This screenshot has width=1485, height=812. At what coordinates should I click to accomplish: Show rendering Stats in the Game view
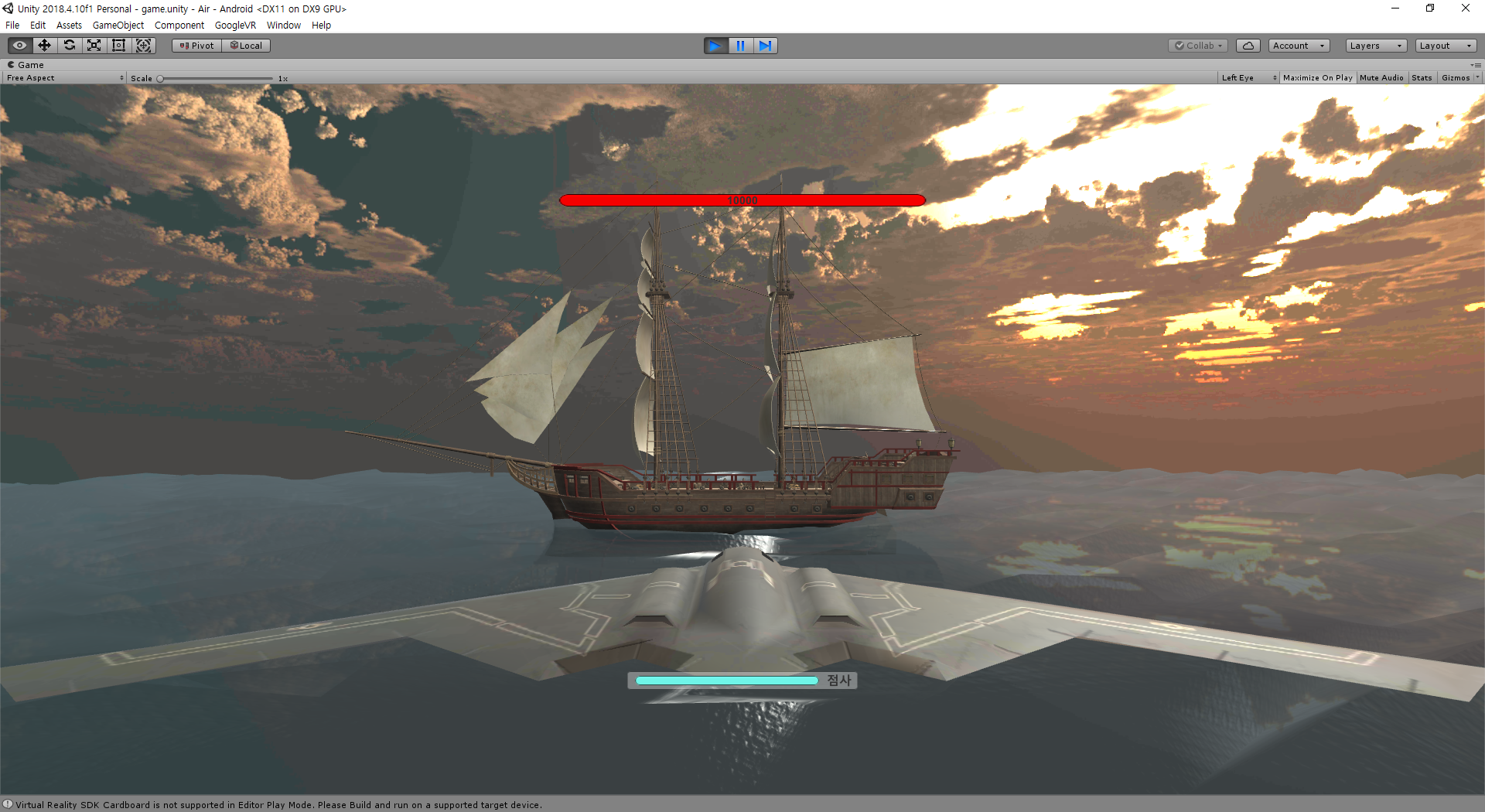(x=1422, y=77)
